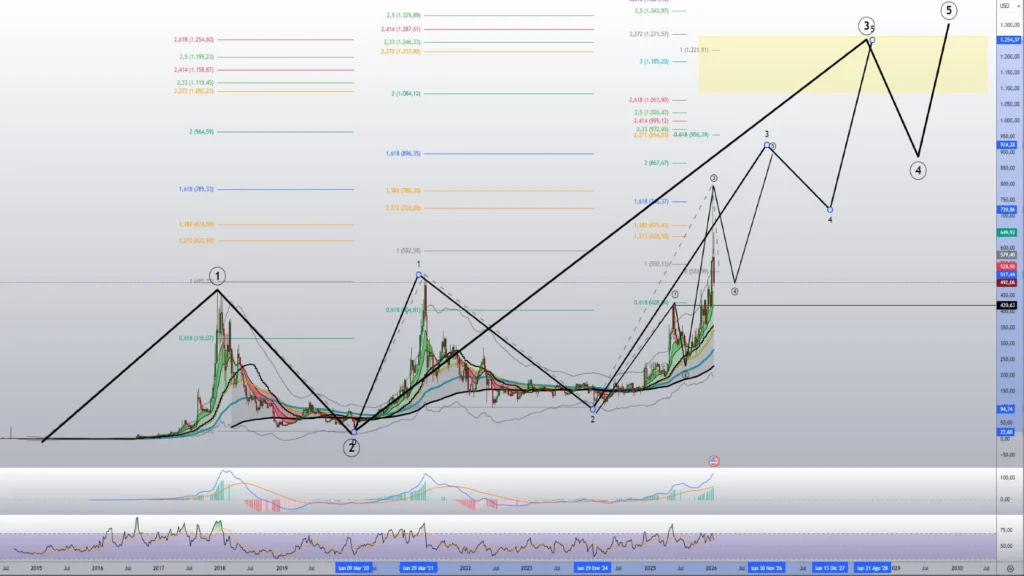This screenshot has width=1024, height=576.
Task: Select the circled 5 wave label
Action: click(x=948, y=10)
